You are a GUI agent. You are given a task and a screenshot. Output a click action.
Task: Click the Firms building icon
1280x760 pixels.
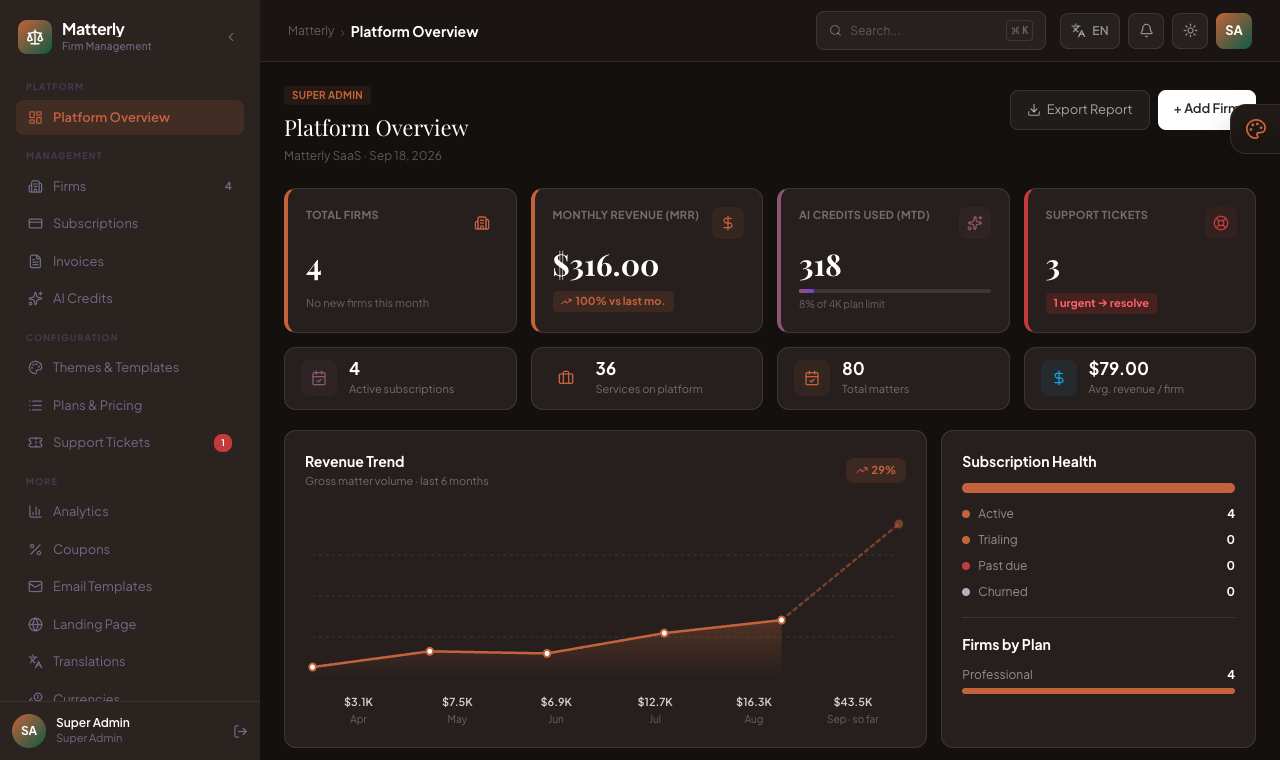[x=35, y=186]
